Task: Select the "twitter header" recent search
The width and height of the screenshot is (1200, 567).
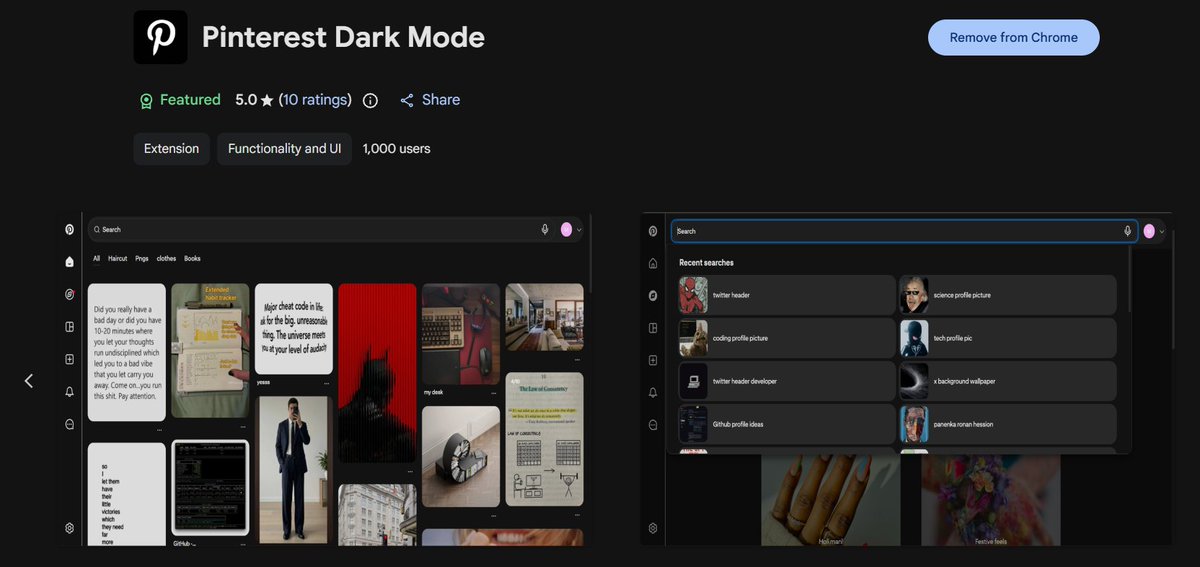Action: 786,295
